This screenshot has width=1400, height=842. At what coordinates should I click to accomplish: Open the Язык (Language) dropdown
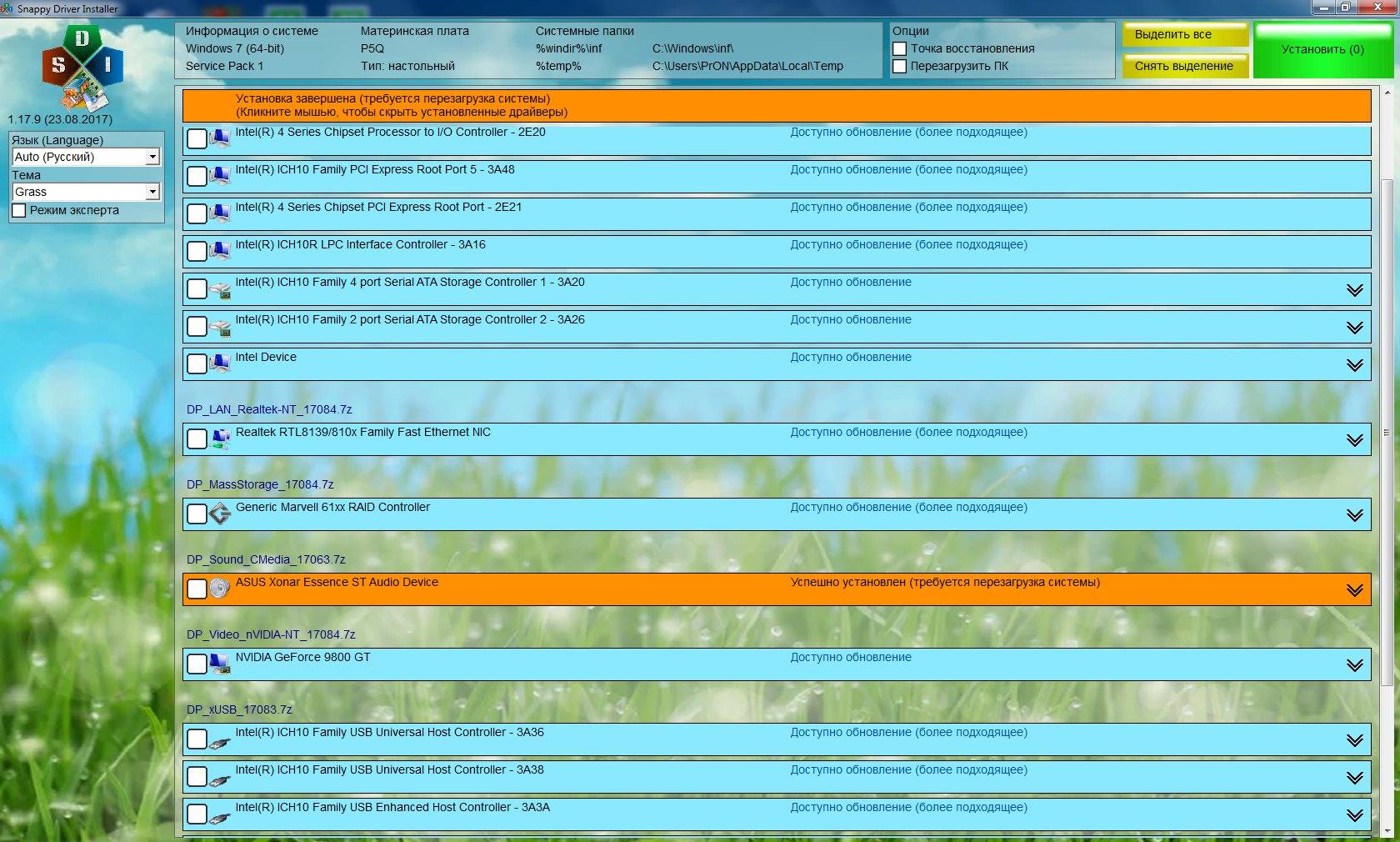85,157
